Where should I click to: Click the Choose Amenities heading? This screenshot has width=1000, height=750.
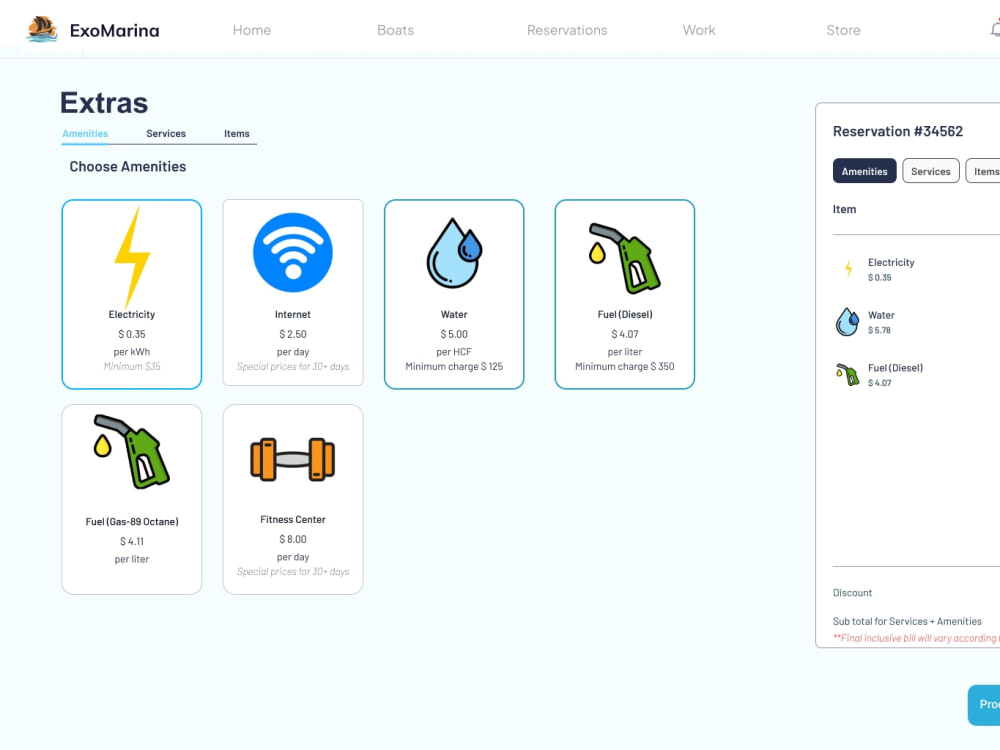[128, 166]
